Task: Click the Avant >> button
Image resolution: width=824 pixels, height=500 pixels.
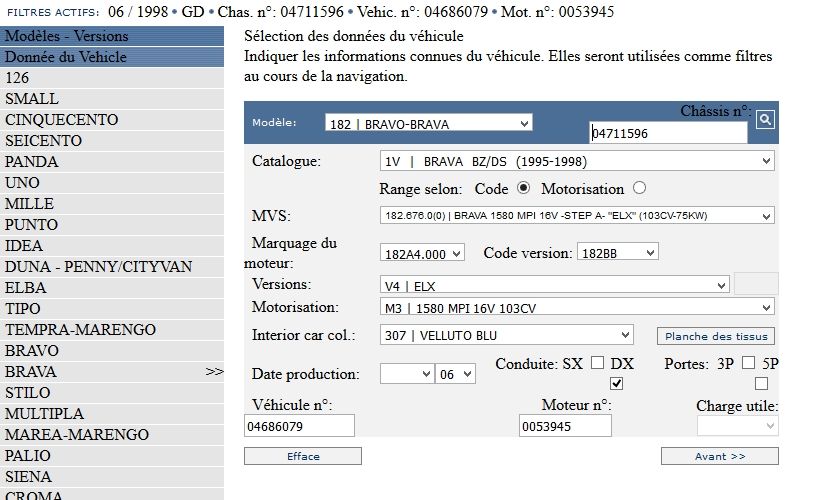Action: pyautogui.click(x=719, y=456)
